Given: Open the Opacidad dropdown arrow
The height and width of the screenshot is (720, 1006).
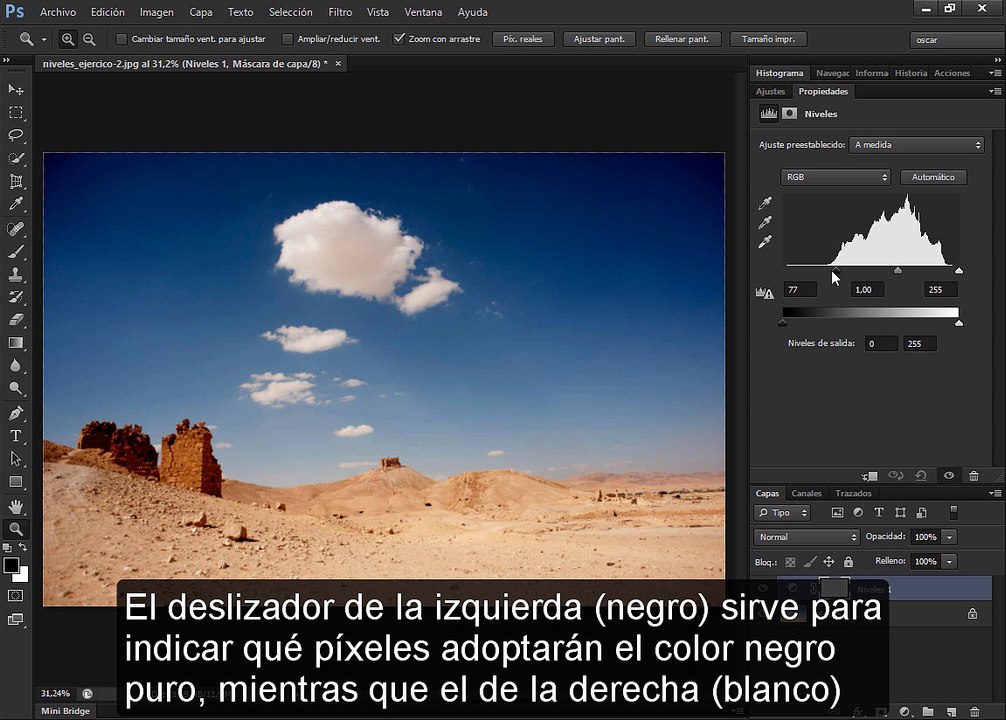Looking at the screenshot, I should 950,537.
